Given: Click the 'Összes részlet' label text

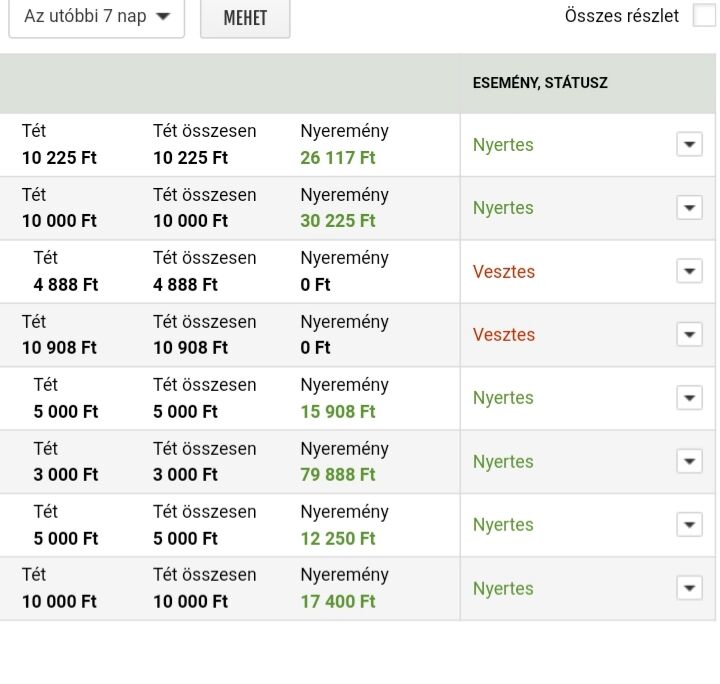Looking at the screenshot, I should pos(621,16).
